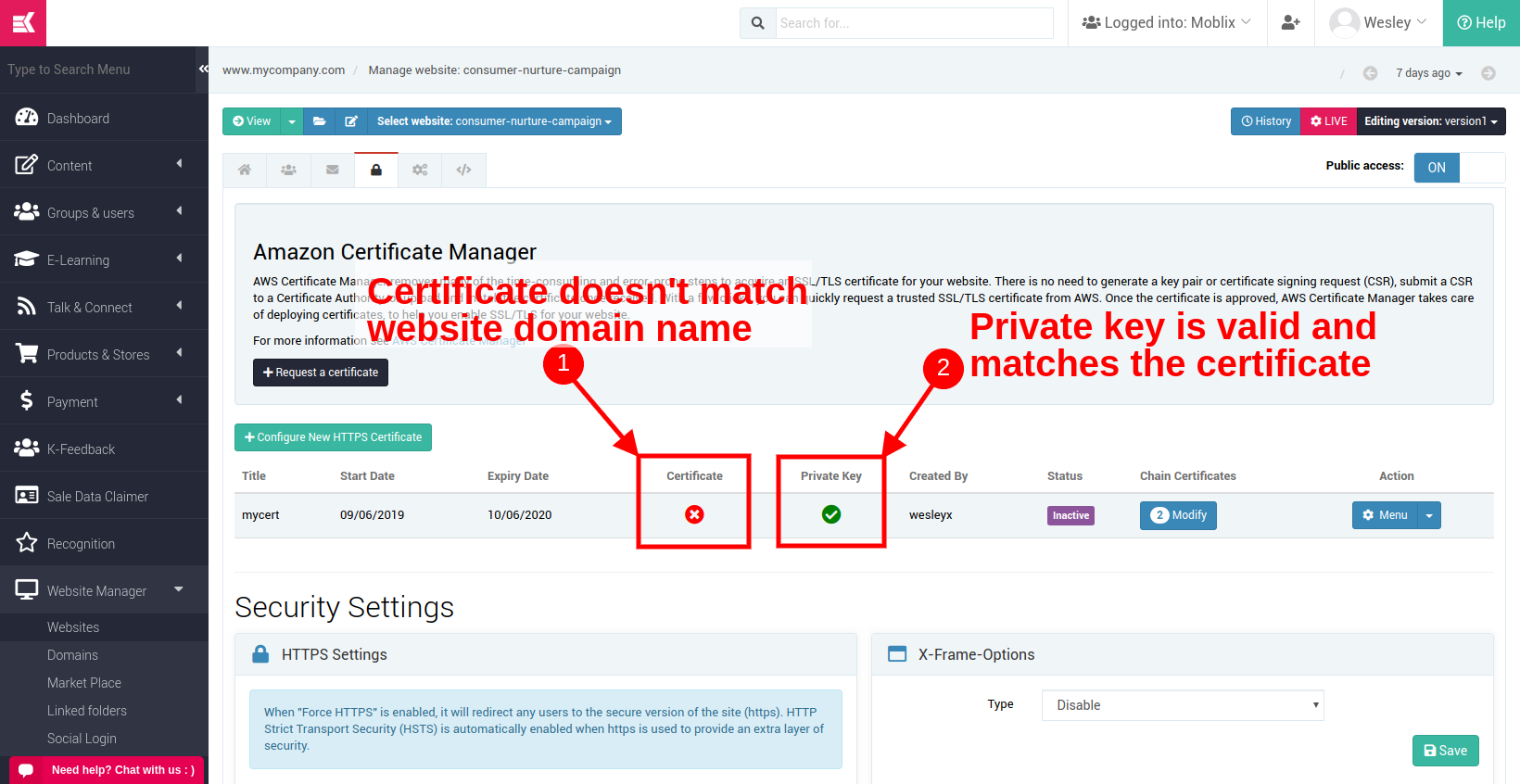Toggle the Public access ON switch

(1460, 168)
